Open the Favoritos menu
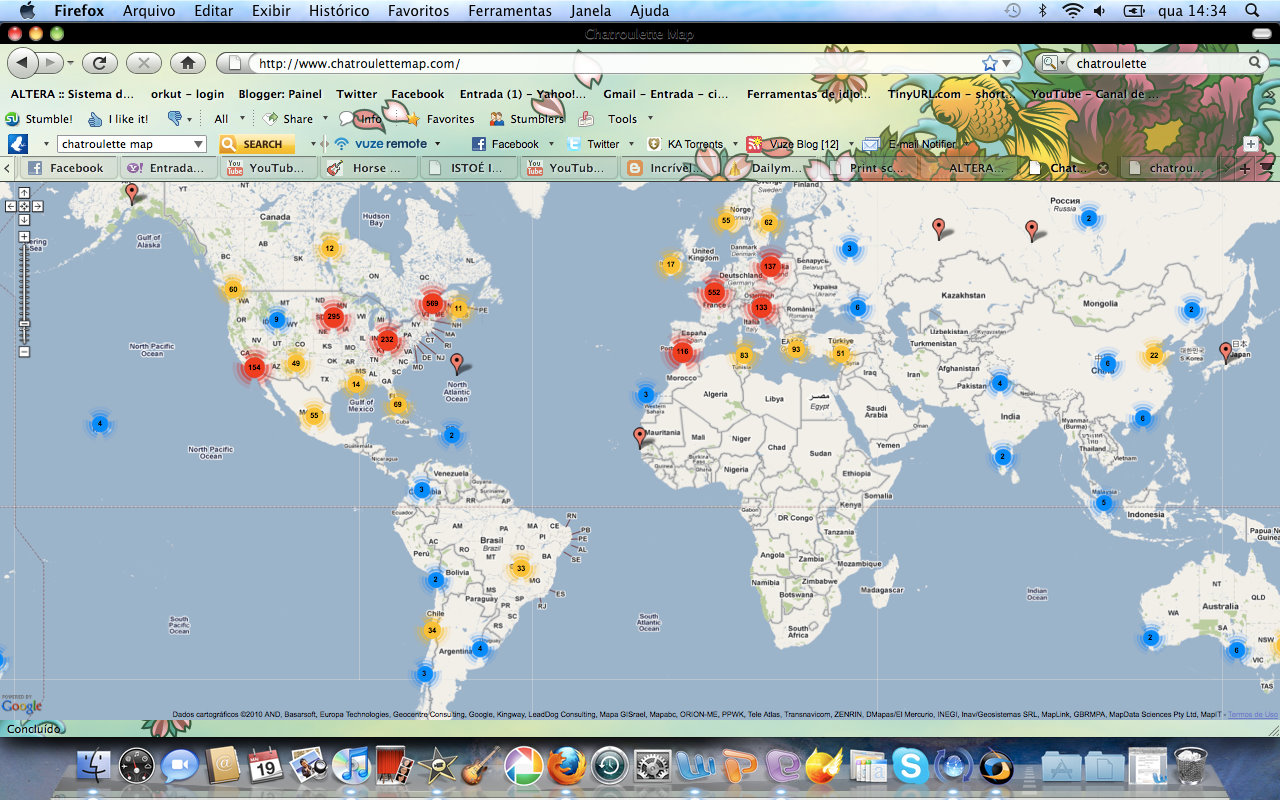The width and height of the screenshot is (1280, 800). pos(418,11)
